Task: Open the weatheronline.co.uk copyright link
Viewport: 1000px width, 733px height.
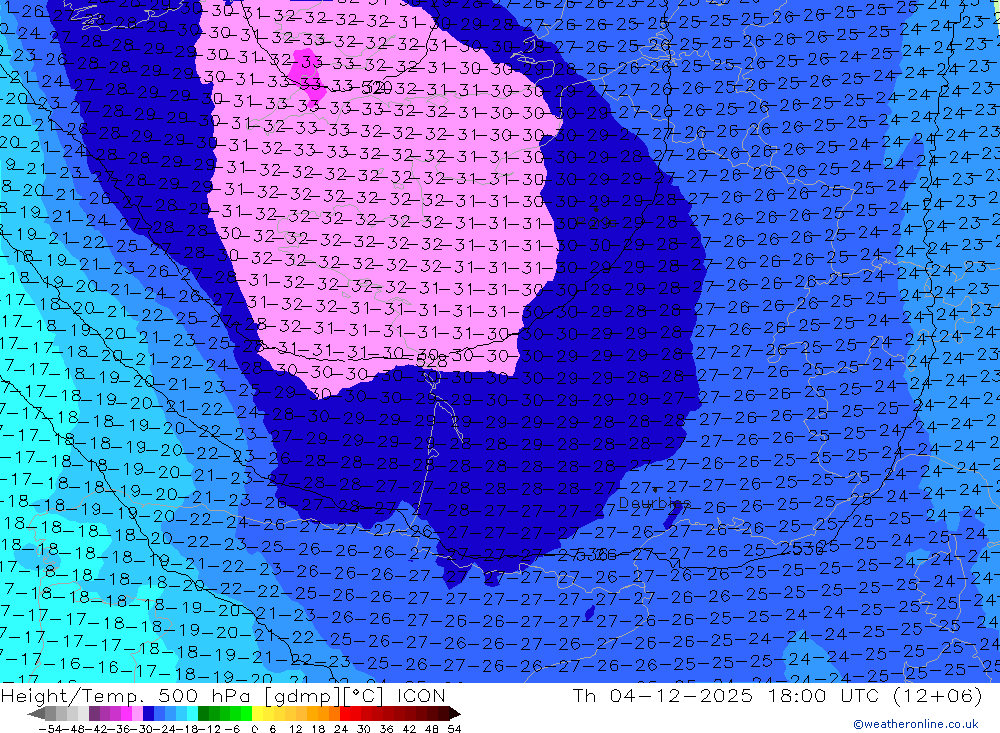Action: tap(915, 724)
